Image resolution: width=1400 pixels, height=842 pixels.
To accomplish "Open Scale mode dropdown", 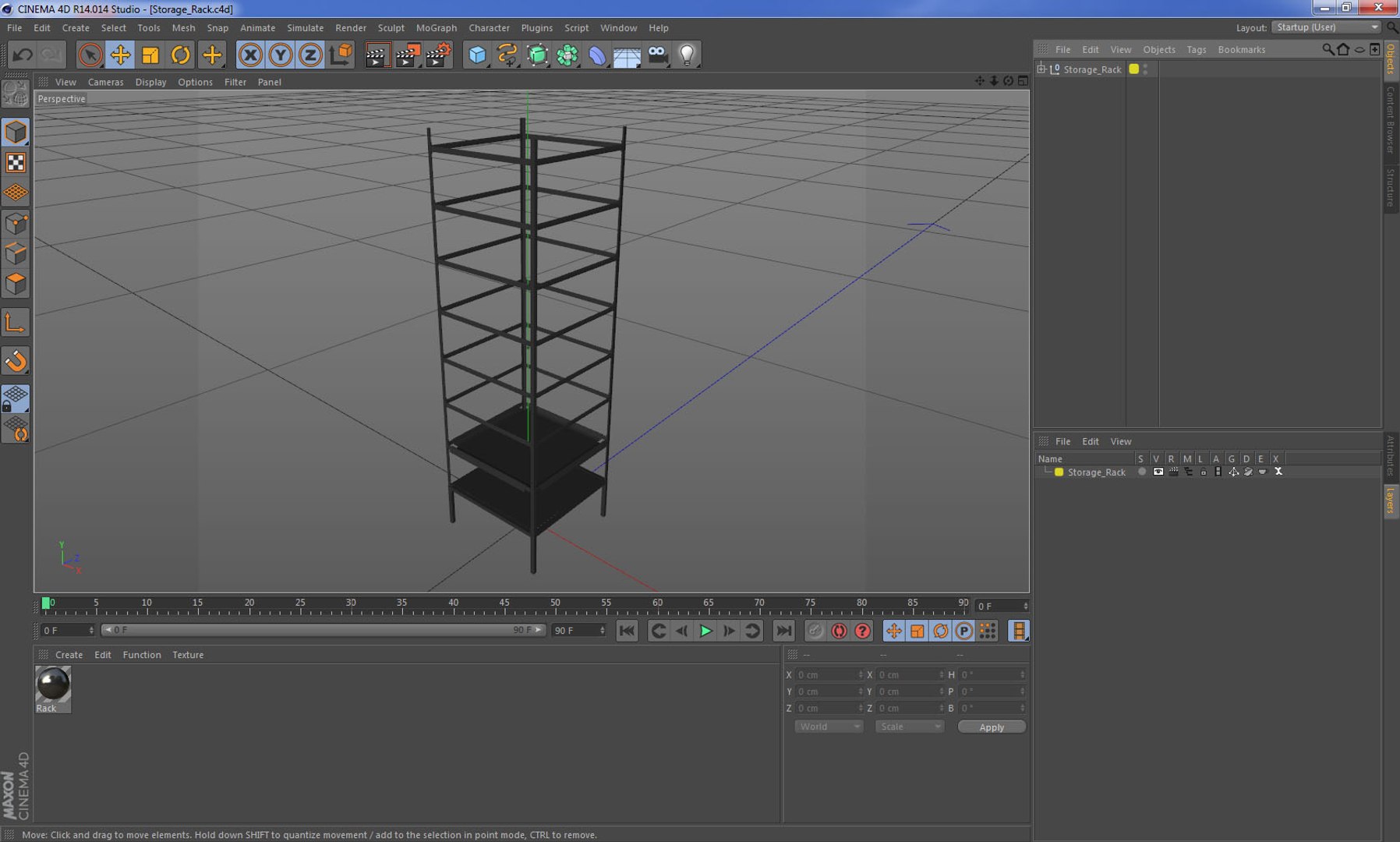I will coord(909,727).
